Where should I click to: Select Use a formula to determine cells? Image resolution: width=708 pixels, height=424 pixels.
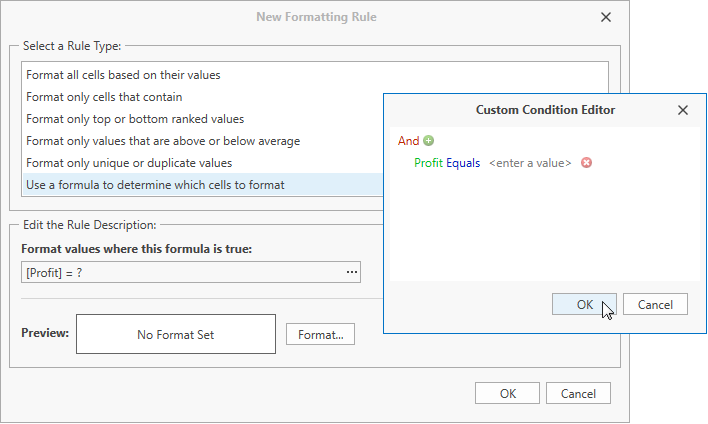tap(203, 185)
